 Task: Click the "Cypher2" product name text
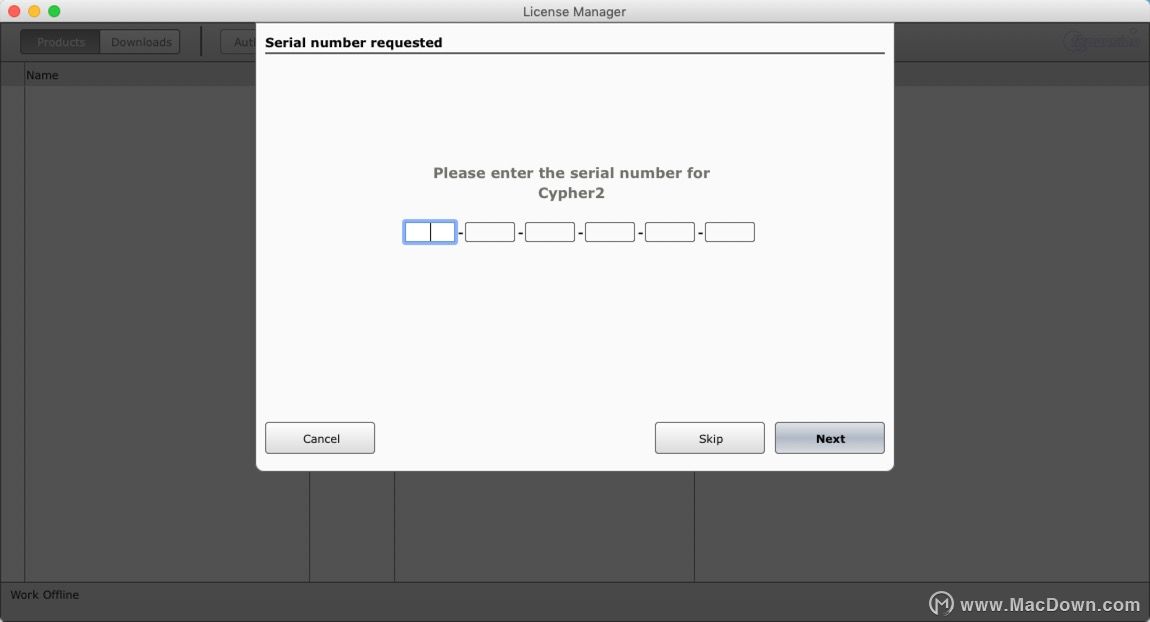(x=571, y=193)
